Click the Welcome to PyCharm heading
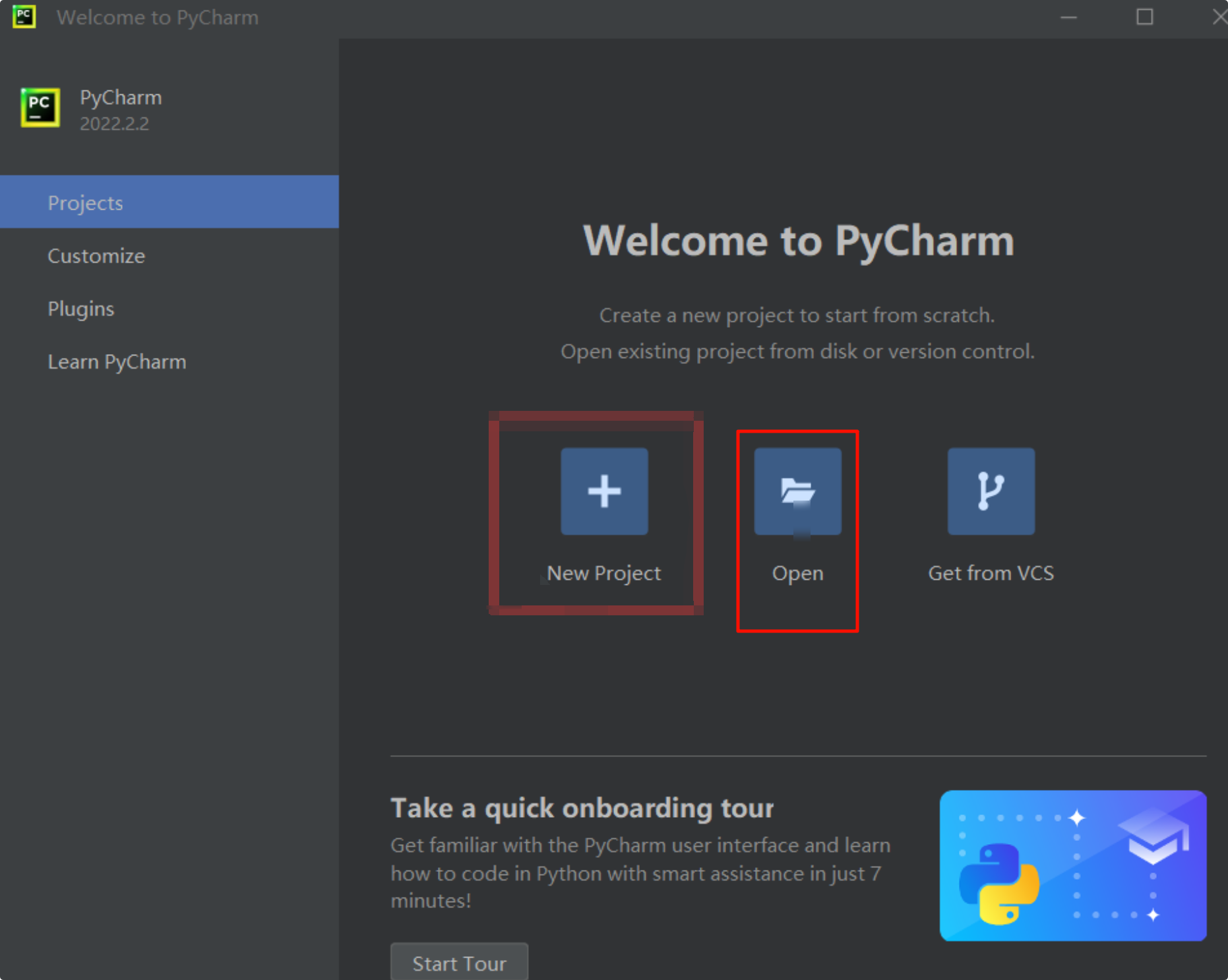The image size is (1228, 980). click(x=799, y=241)
